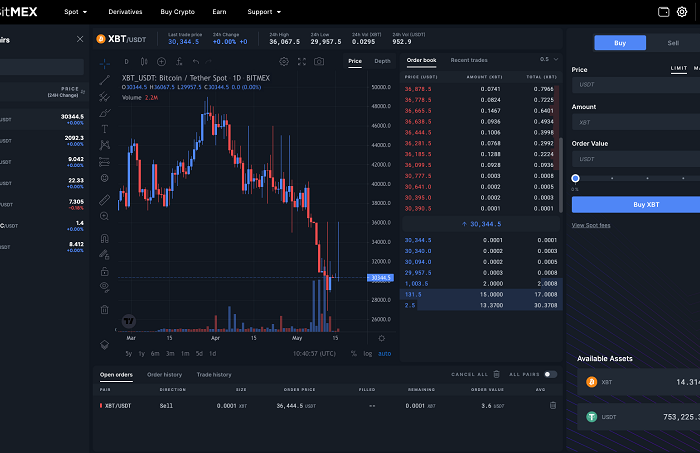Undo the last chart action
This screenshot has width=700, height=453.
click(x=194, y=62)
